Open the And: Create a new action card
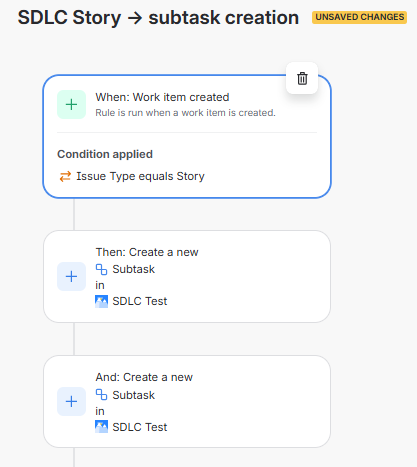The width and height of the screenshot is (417, 467). (187, 401)
